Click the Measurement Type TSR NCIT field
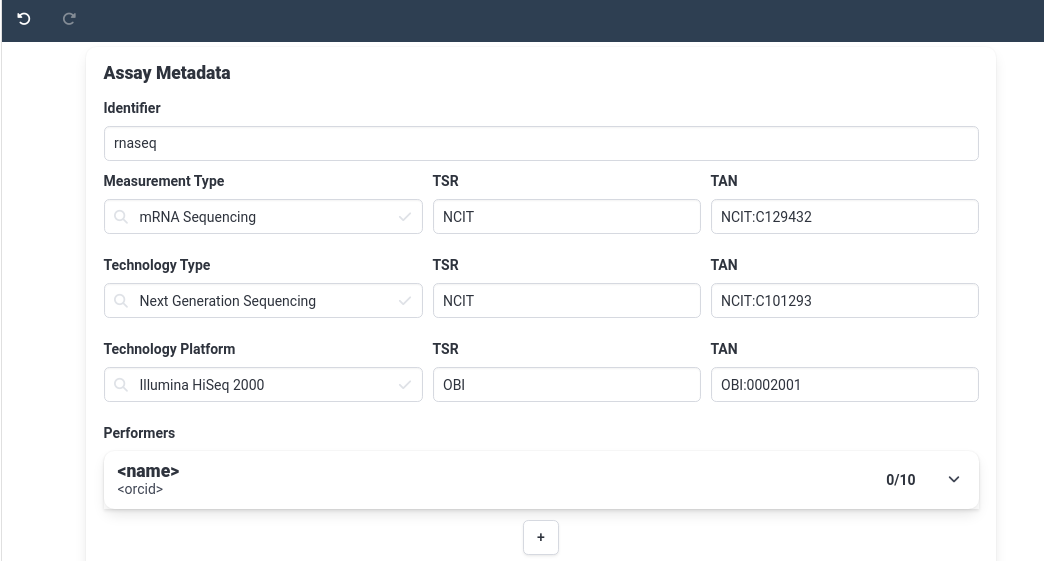Viewport: 1044px width, 561px height. 567,217
